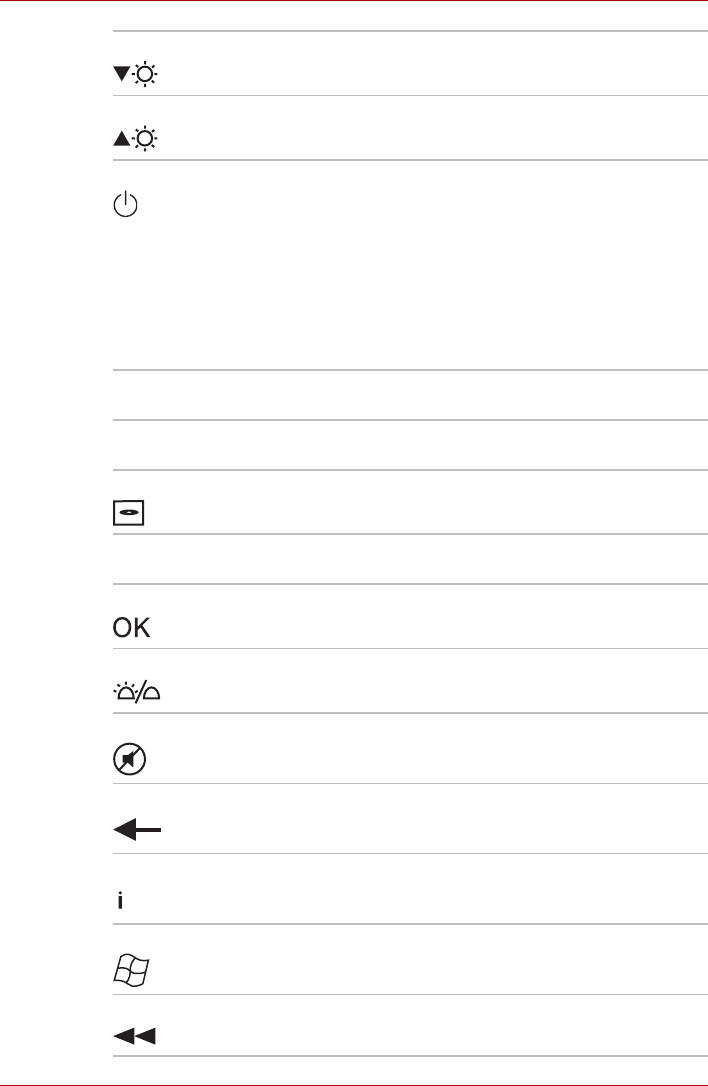Click the Windows logo icon
The height and width of the screenshot is (1086, 708).
coord(131,970)
